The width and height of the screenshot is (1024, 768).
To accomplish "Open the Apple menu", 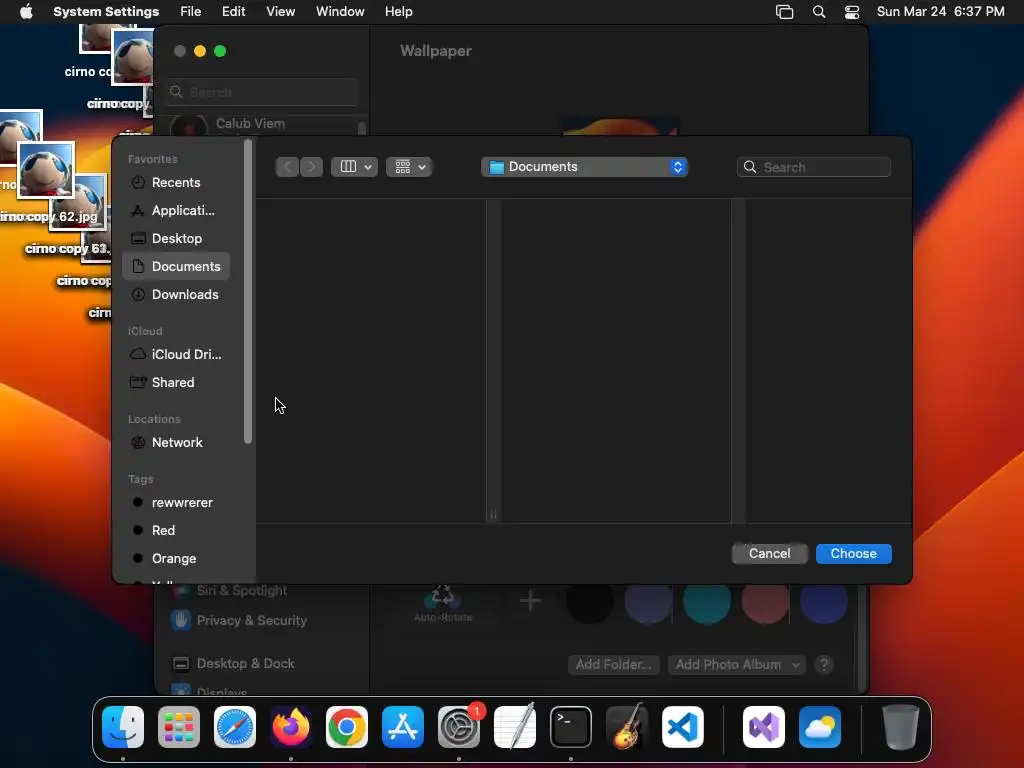I will (26, 12).
